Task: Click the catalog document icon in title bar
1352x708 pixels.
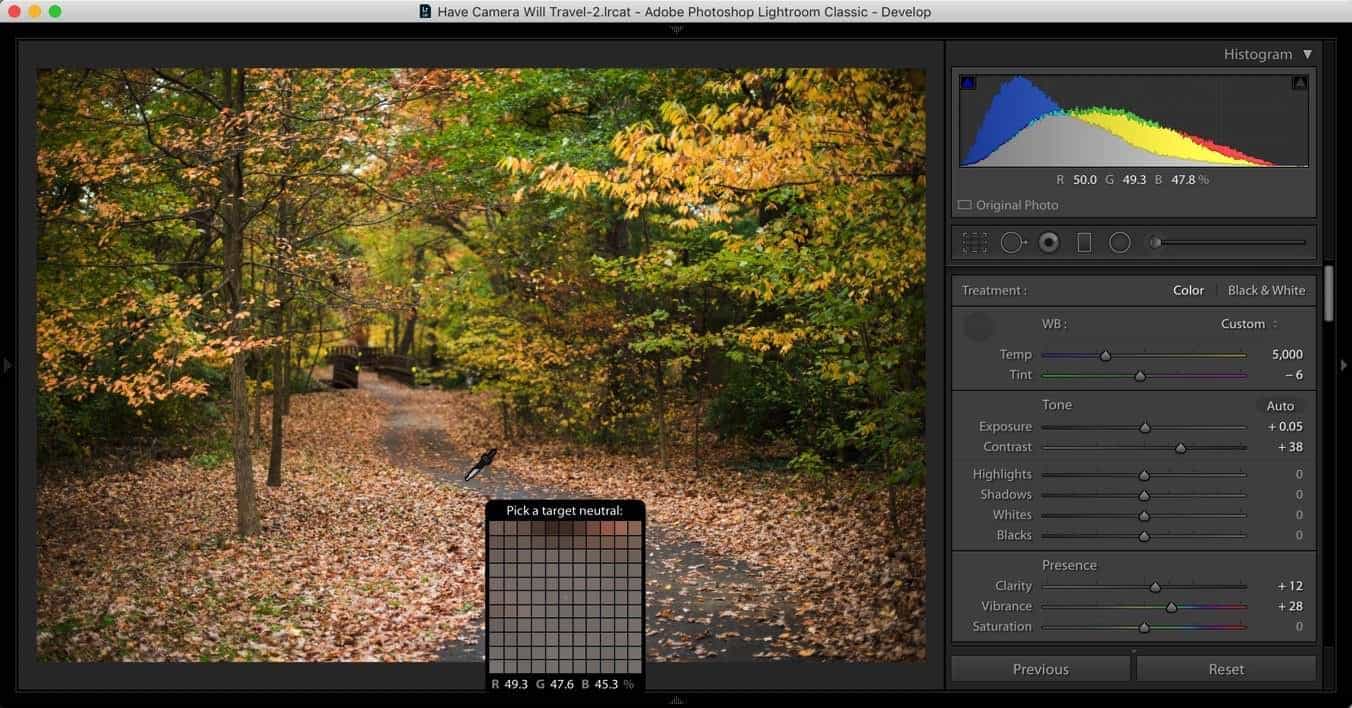Action: [426, 12]
